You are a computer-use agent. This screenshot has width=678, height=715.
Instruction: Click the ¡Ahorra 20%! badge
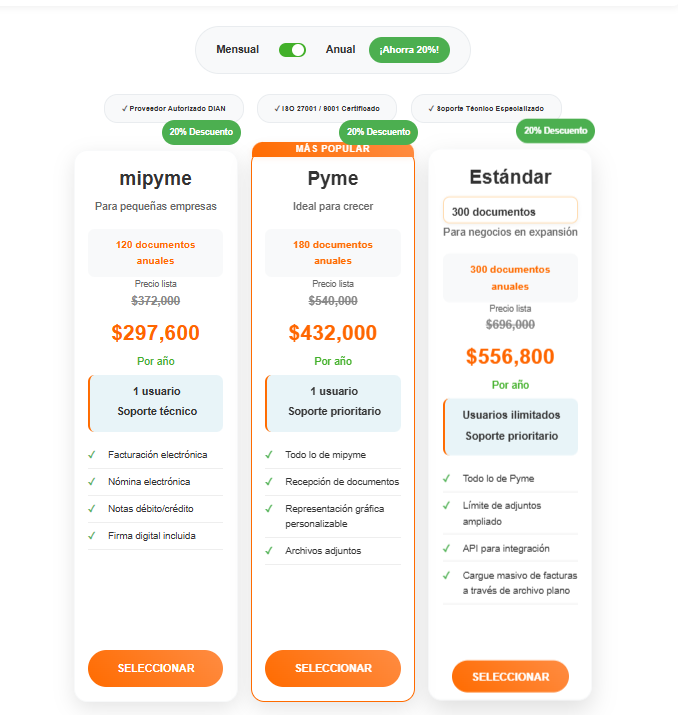pos(409,50)
